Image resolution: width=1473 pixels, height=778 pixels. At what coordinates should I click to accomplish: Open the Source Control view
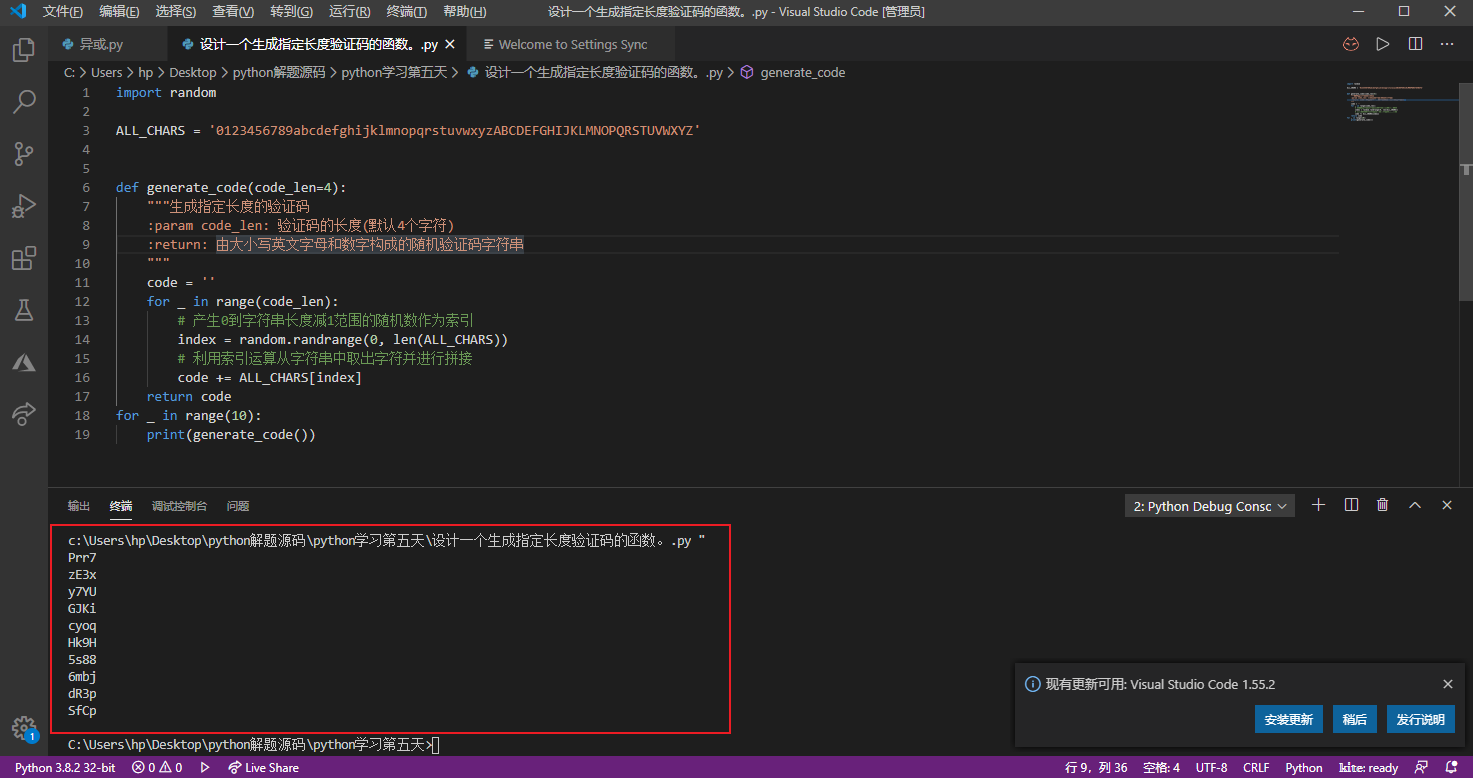(23, 154)
